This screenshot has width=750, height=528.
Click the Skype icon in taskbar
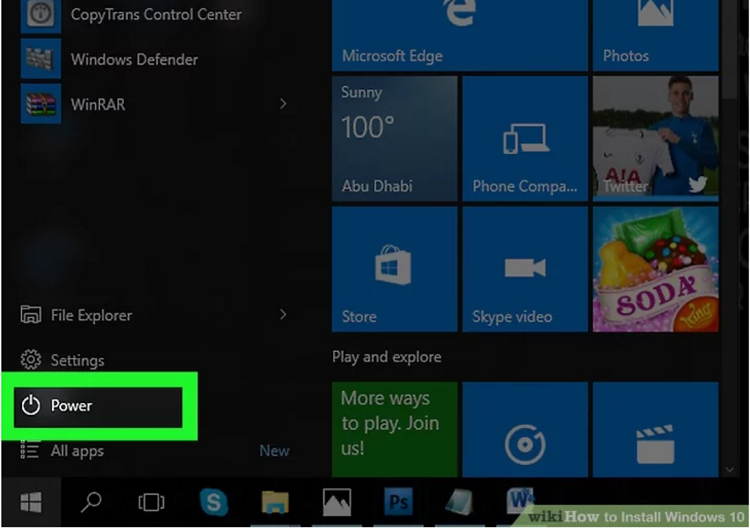click(213, 502)
